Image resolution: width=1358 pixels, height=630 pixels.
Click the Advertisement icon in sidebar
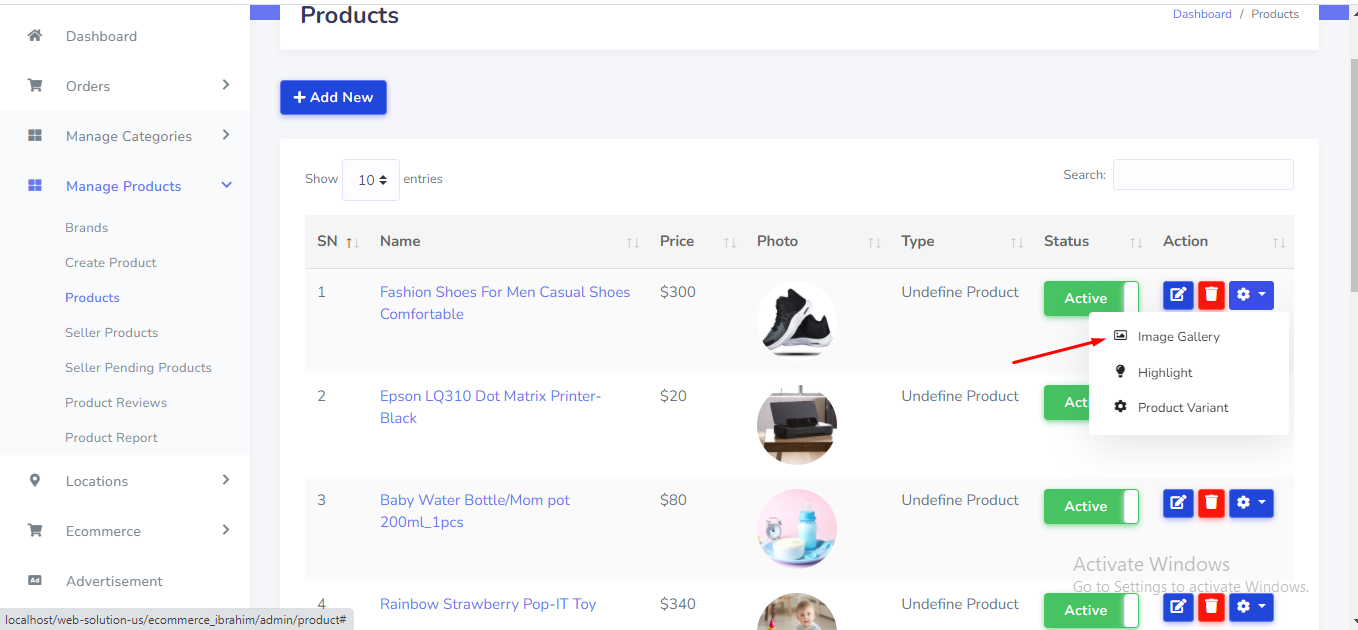click(35, 581)
